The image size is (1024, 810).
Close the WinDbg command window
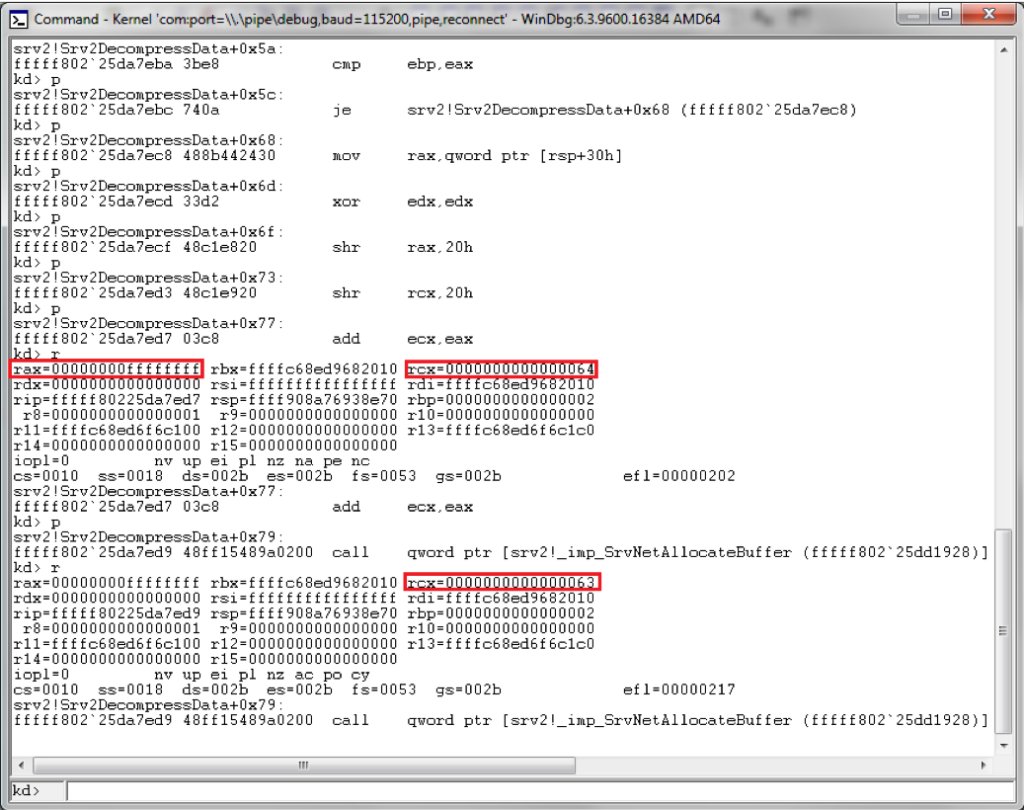click(x=989, y=14)
